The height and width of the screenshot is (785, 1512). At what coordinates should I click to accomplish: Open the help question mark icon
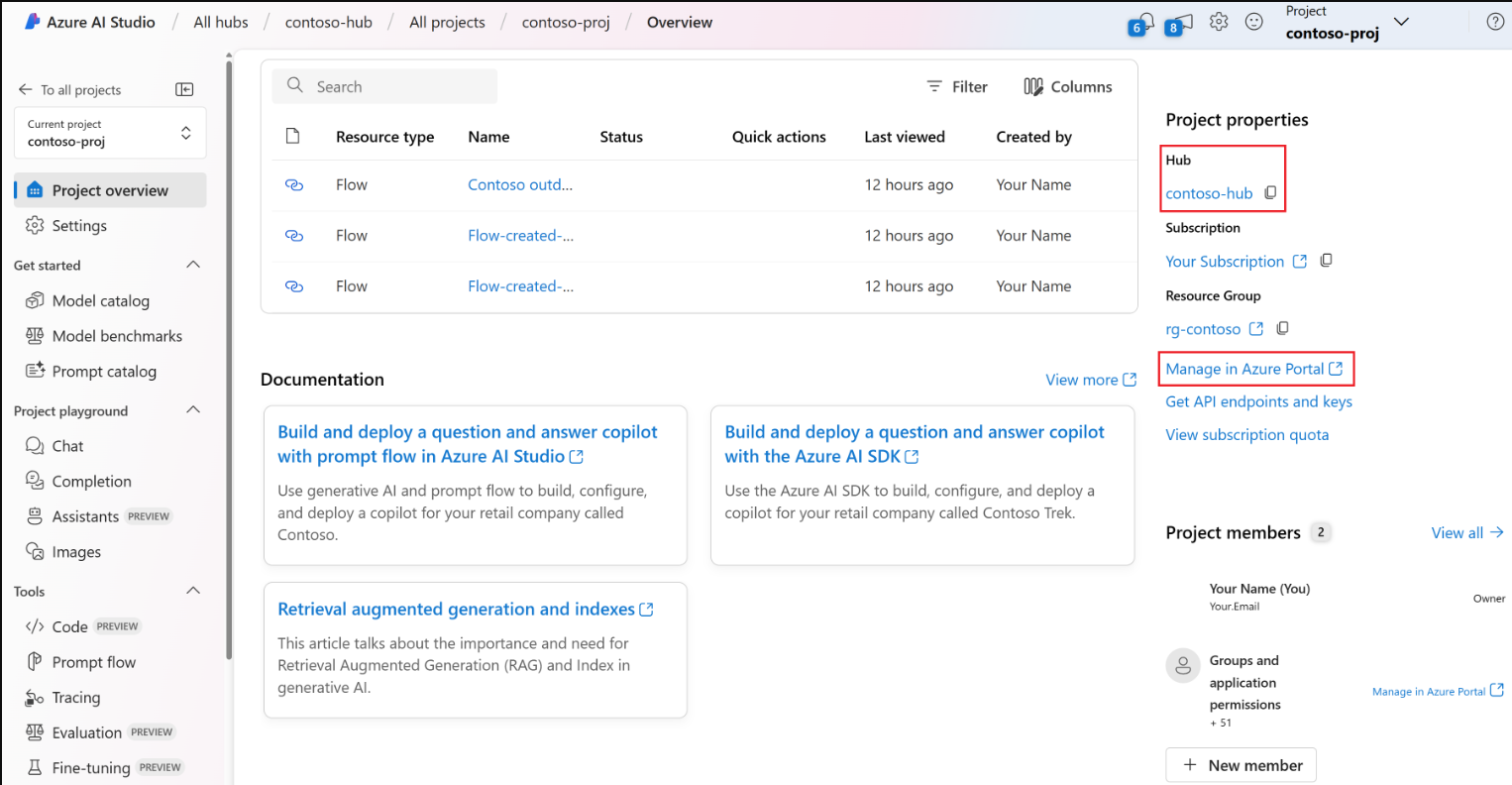1495,22
